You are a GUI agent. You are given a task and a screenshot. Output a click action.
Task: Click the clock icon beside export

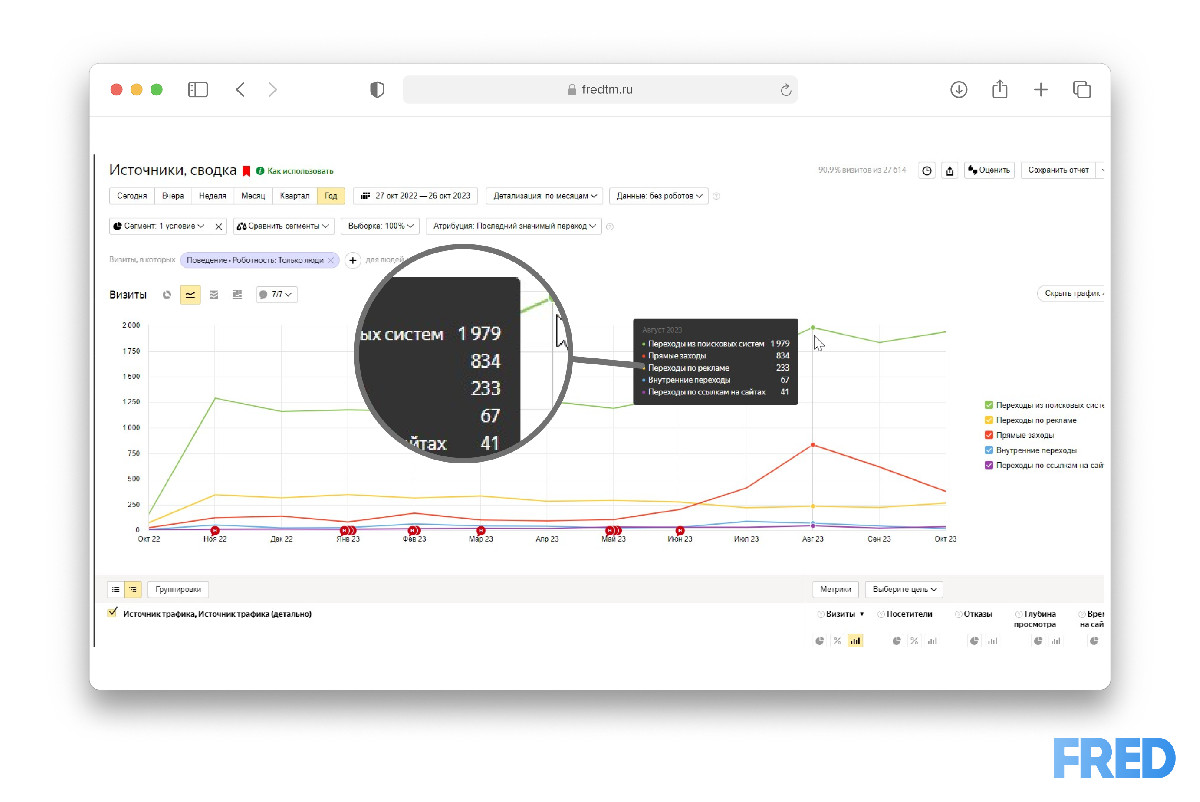point(927,171)
